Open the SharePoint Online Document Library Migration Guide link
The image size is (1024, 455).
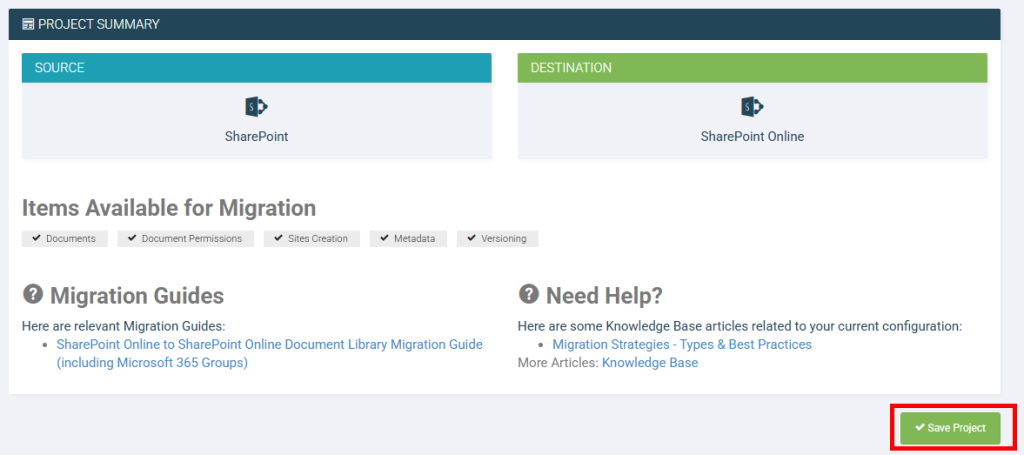point(269,353)
